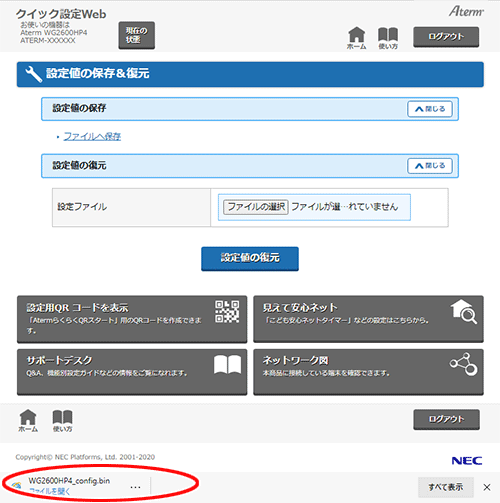Click the wrench icon in the title bar
Viewport: 500px width, 503px height.
click(x=34, y=74)
